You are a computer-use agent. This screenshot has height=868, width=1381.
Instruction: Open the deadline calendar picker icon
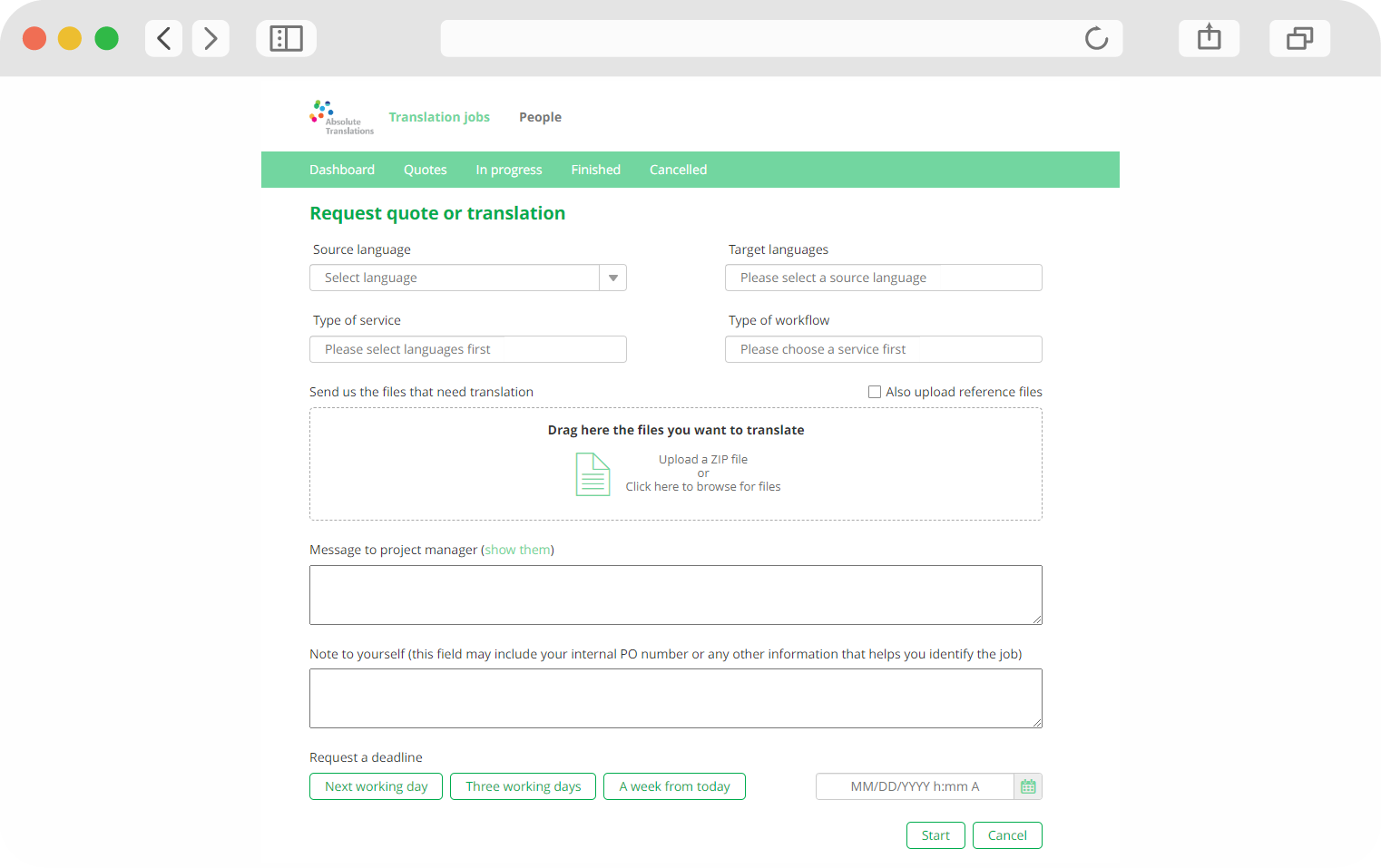tap(1028, 786)
